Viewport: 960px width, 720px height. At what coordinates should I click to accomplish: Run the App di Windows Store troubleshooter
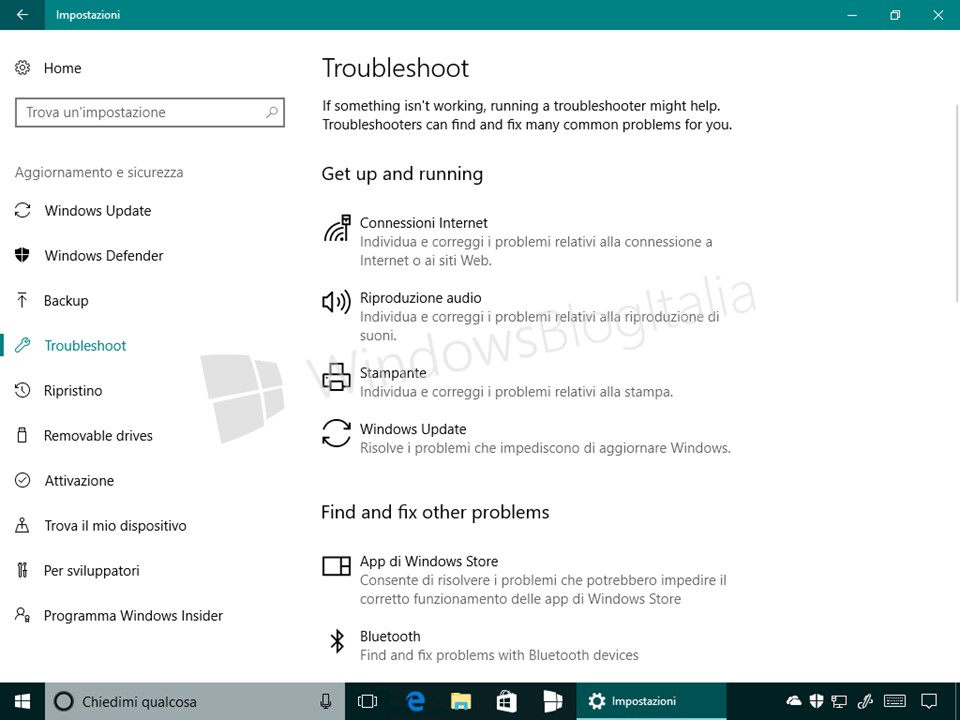click(527, 580)
